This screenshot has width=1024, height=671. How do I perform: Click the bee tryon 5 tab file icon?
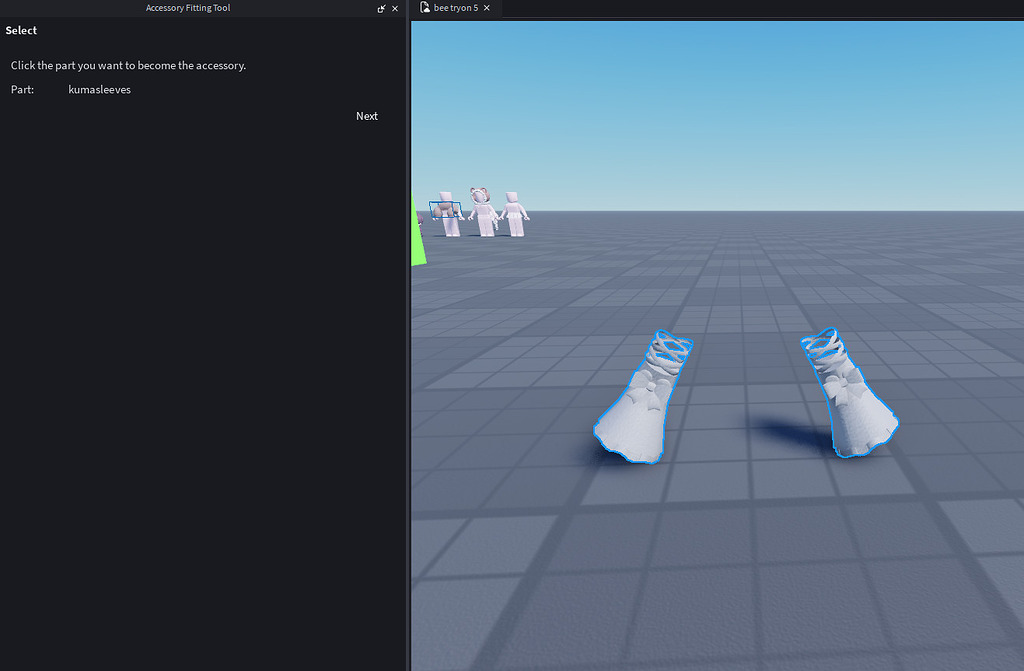(x=424, y=8)
